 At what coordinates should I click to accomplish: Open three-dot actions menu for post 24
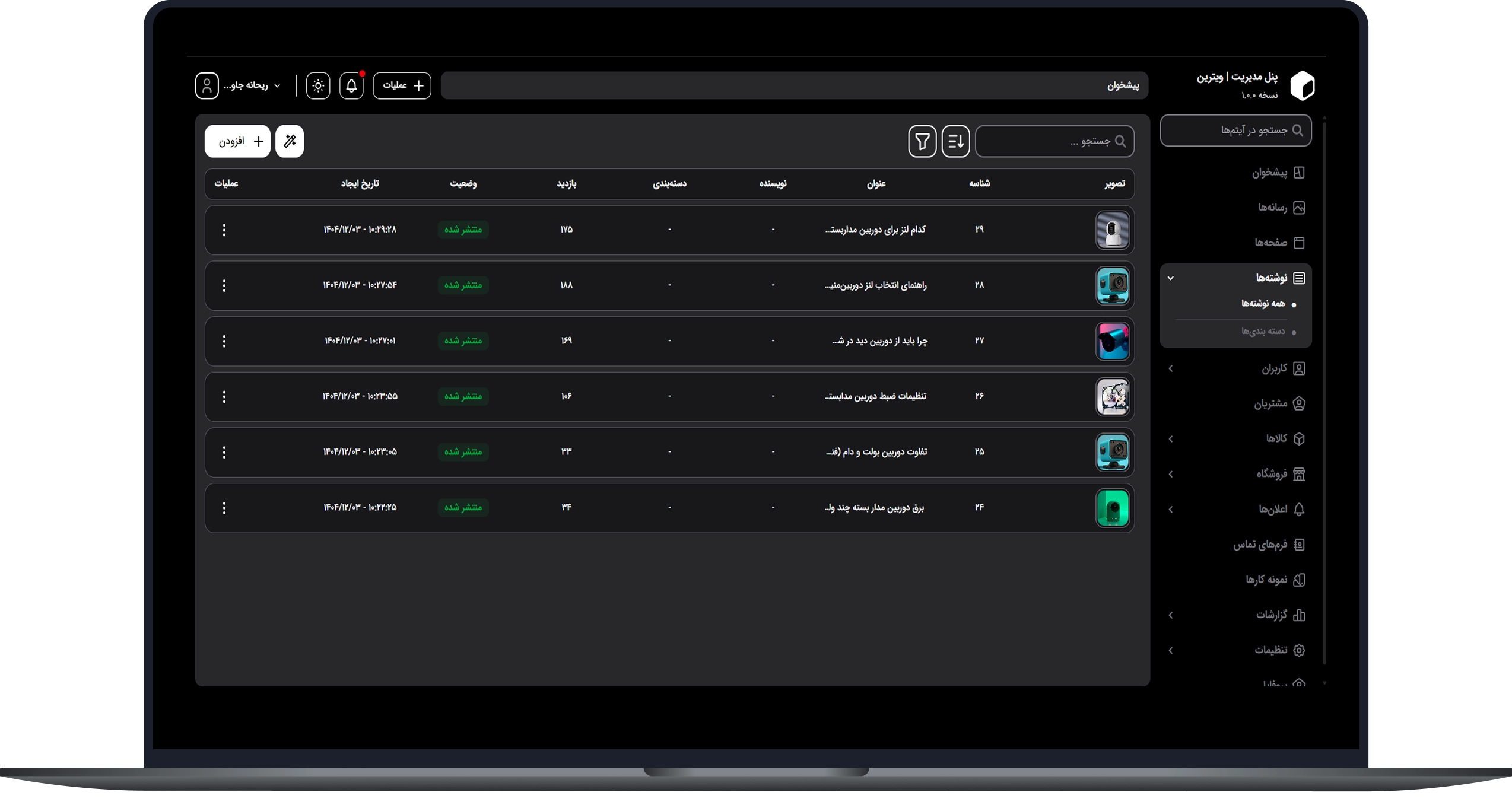point(224,508)
